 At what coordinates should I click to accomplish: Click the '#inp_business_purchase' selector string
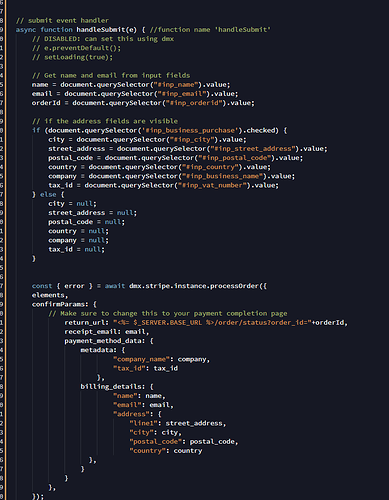point(190,130)
